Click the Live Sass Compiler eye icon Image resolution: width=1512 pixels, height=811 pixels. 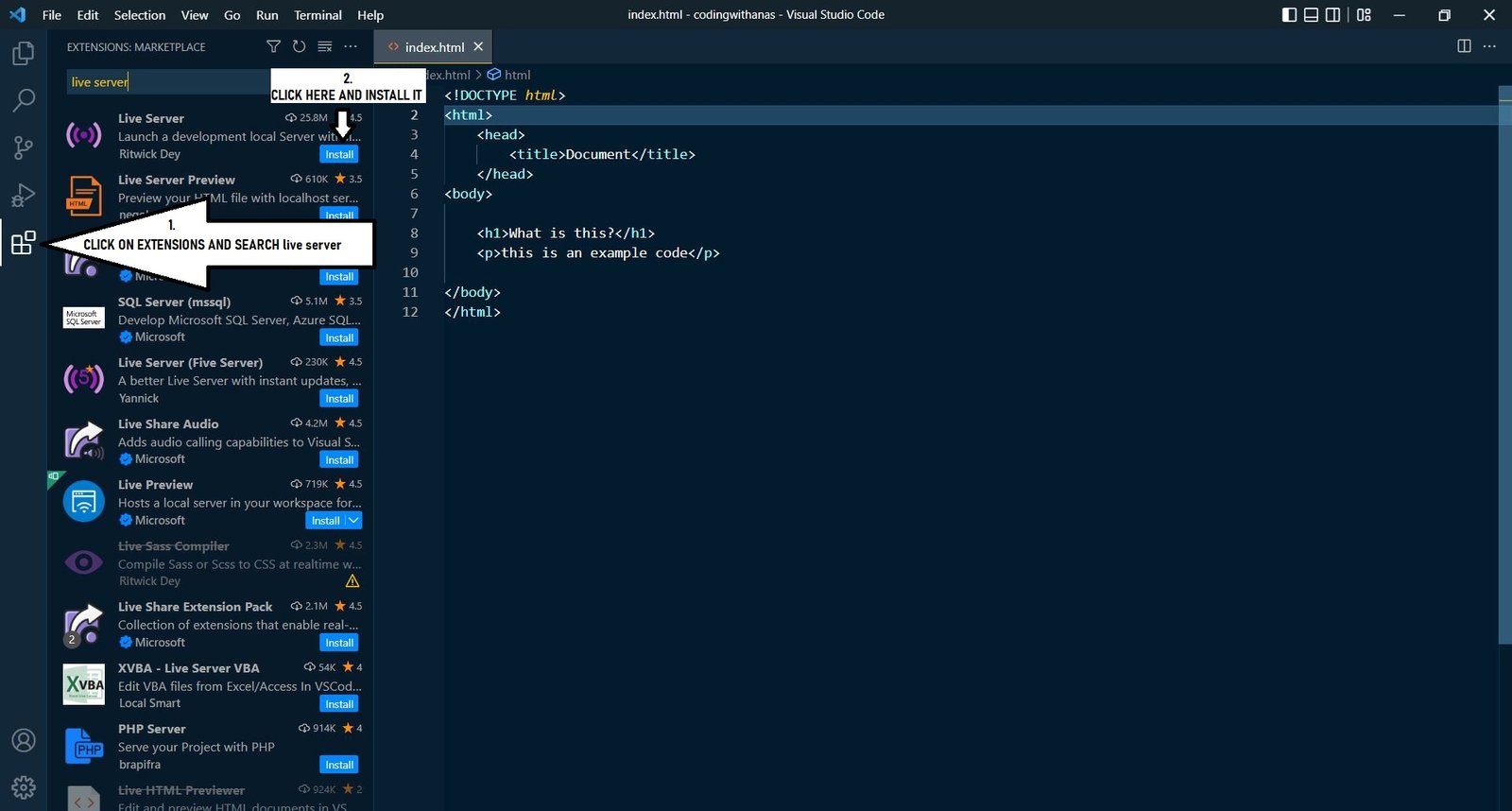click(83, 562)
